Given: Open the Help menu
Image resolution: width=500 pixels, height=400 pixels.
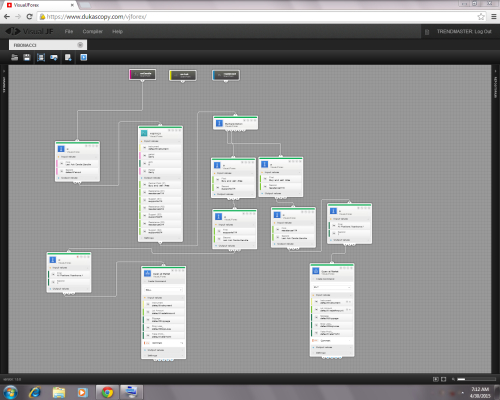Looking at the screenshot, I should (x=117, y=31).
